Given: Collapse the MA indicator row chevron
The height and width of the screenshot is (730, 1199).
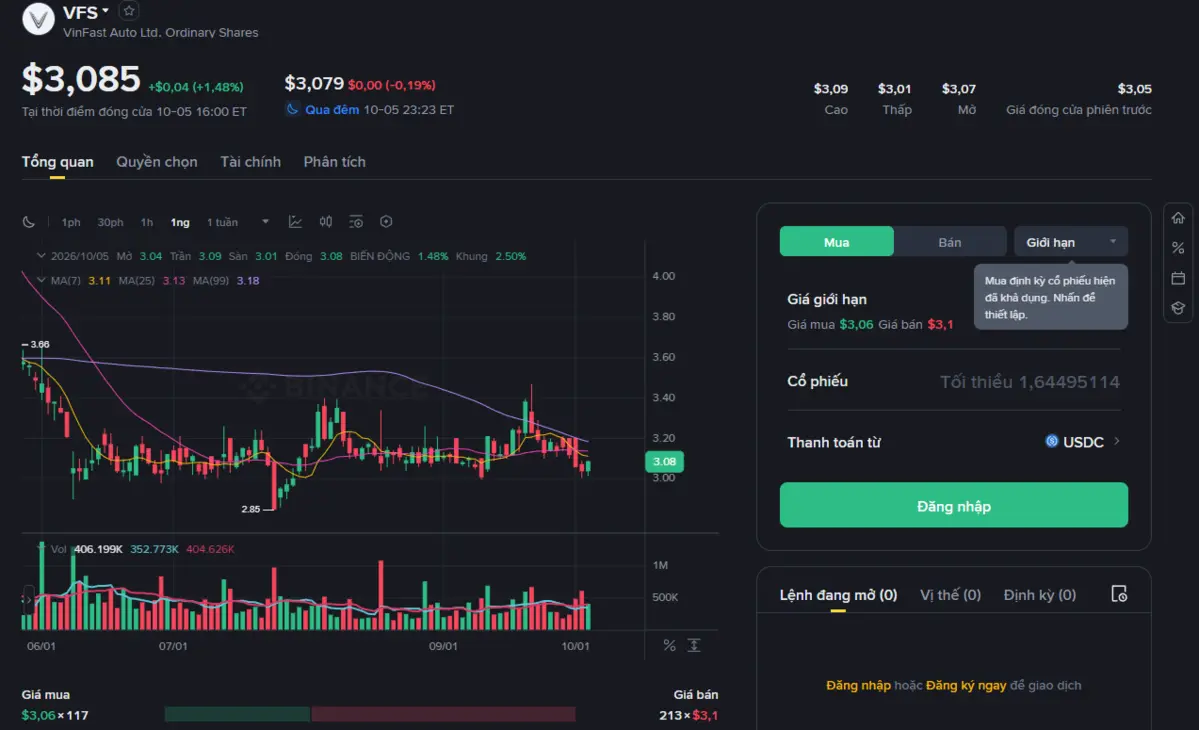Looking at the screenshot, I should pyautogui.click(x=41, y=281).
